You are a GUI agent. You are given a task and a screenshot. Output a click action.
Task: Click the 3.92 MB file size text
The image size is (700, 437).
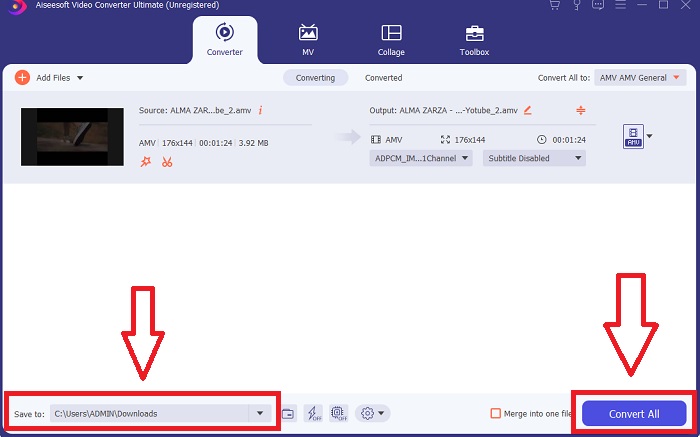click(x=254, y=143)
